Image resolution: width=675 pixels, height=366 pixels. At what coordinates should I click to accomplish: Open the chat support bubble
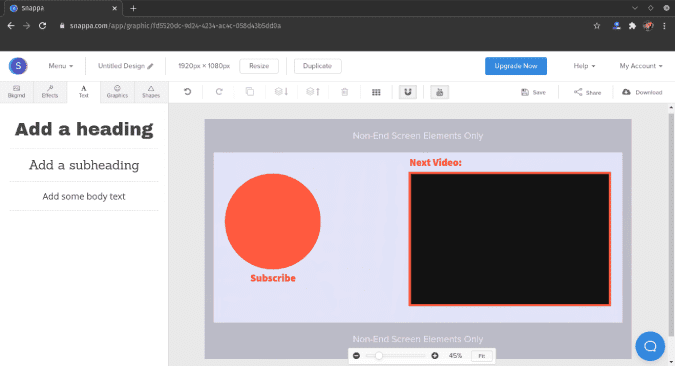(650, 346)
